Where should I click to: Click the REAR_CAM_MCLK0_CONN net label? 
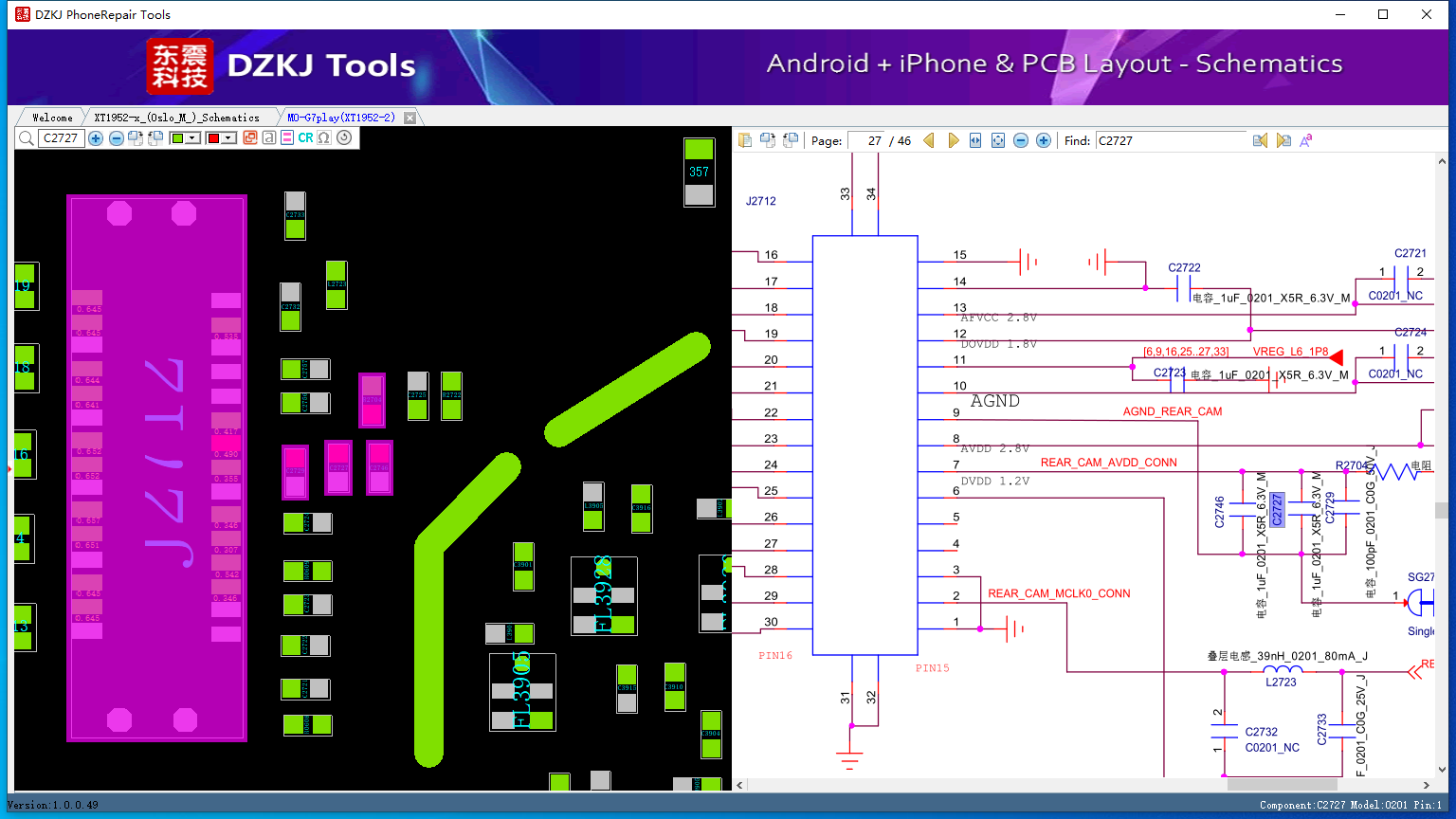[x=1059, y=593]
